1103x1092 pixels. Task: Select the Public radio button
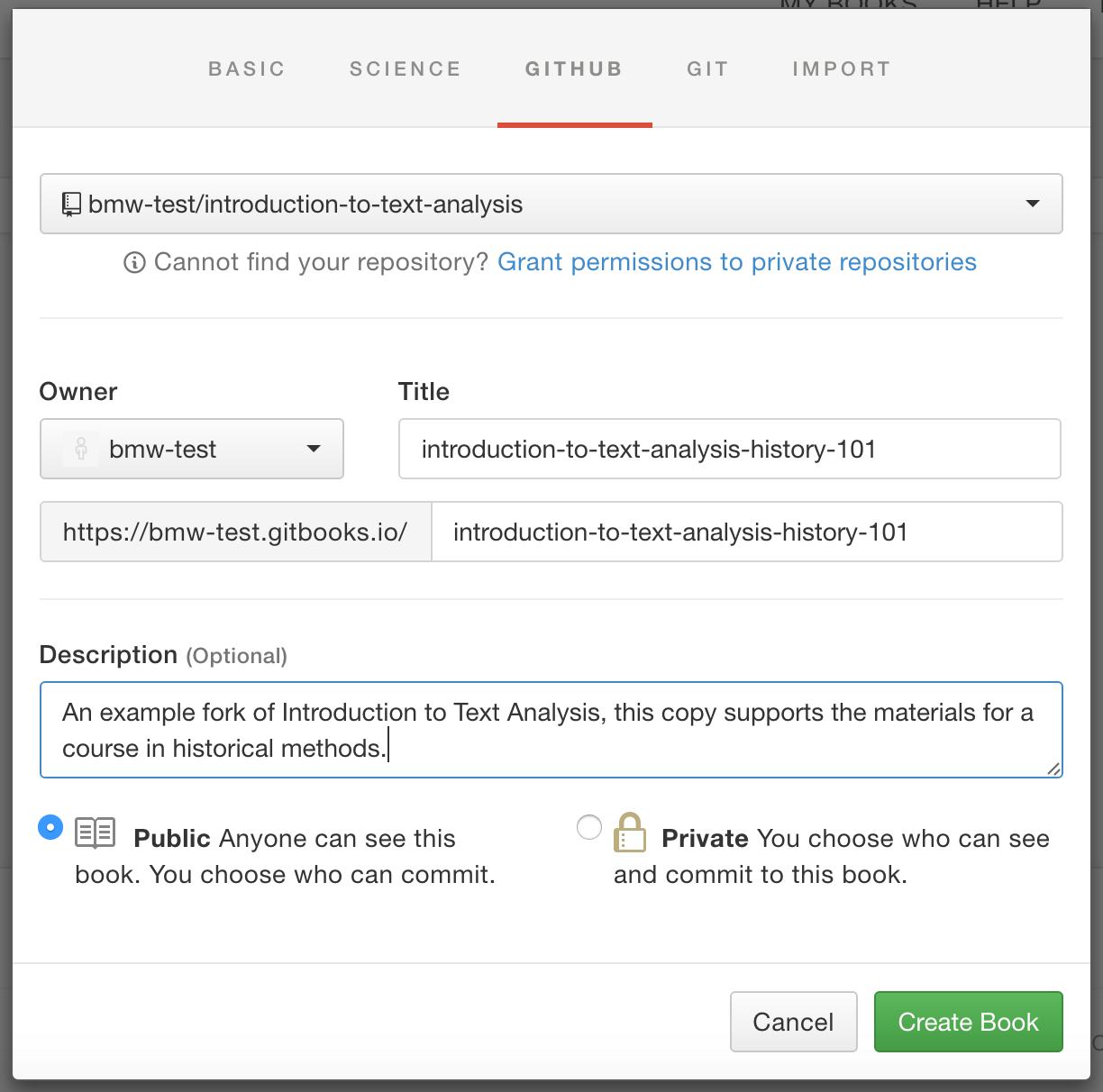click(50, 827)
